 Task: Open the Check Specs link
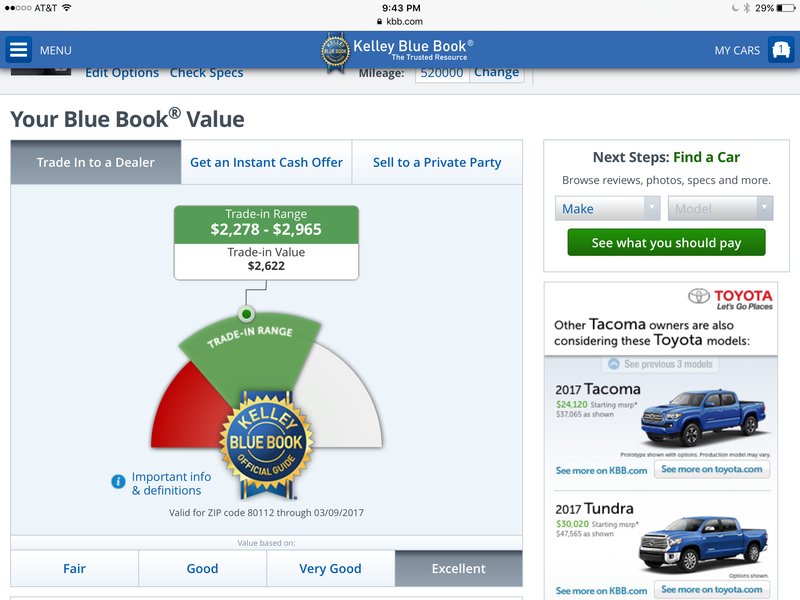[206, 73]
